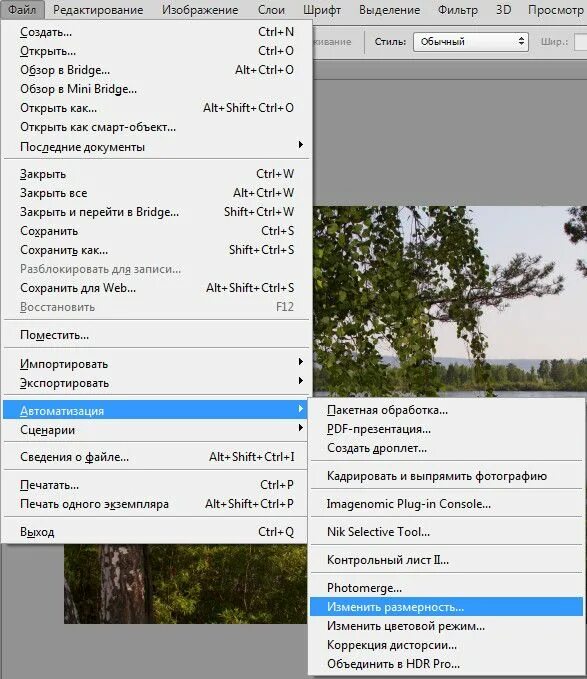
Task: Choose Открыть... menu item
Action: 157,51
